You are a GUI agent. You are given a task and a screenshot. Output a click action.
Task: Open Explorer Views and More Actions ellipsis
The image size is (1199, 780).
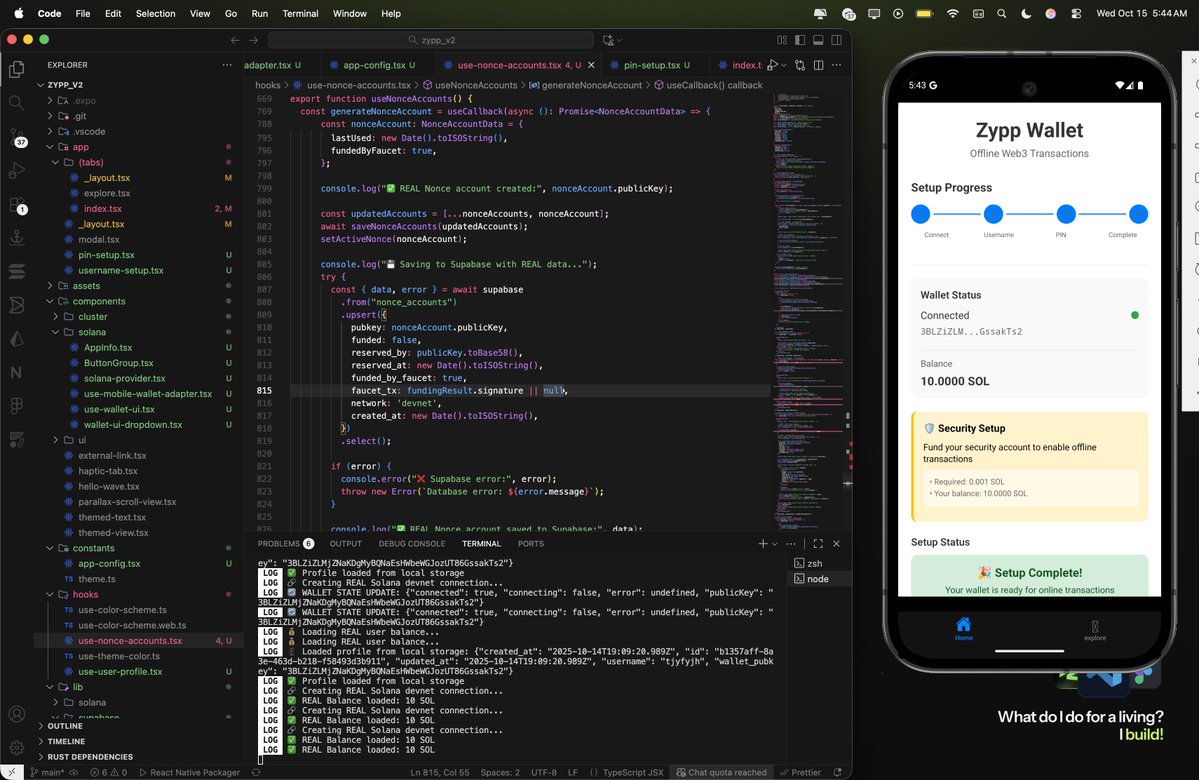coord(227,65)
